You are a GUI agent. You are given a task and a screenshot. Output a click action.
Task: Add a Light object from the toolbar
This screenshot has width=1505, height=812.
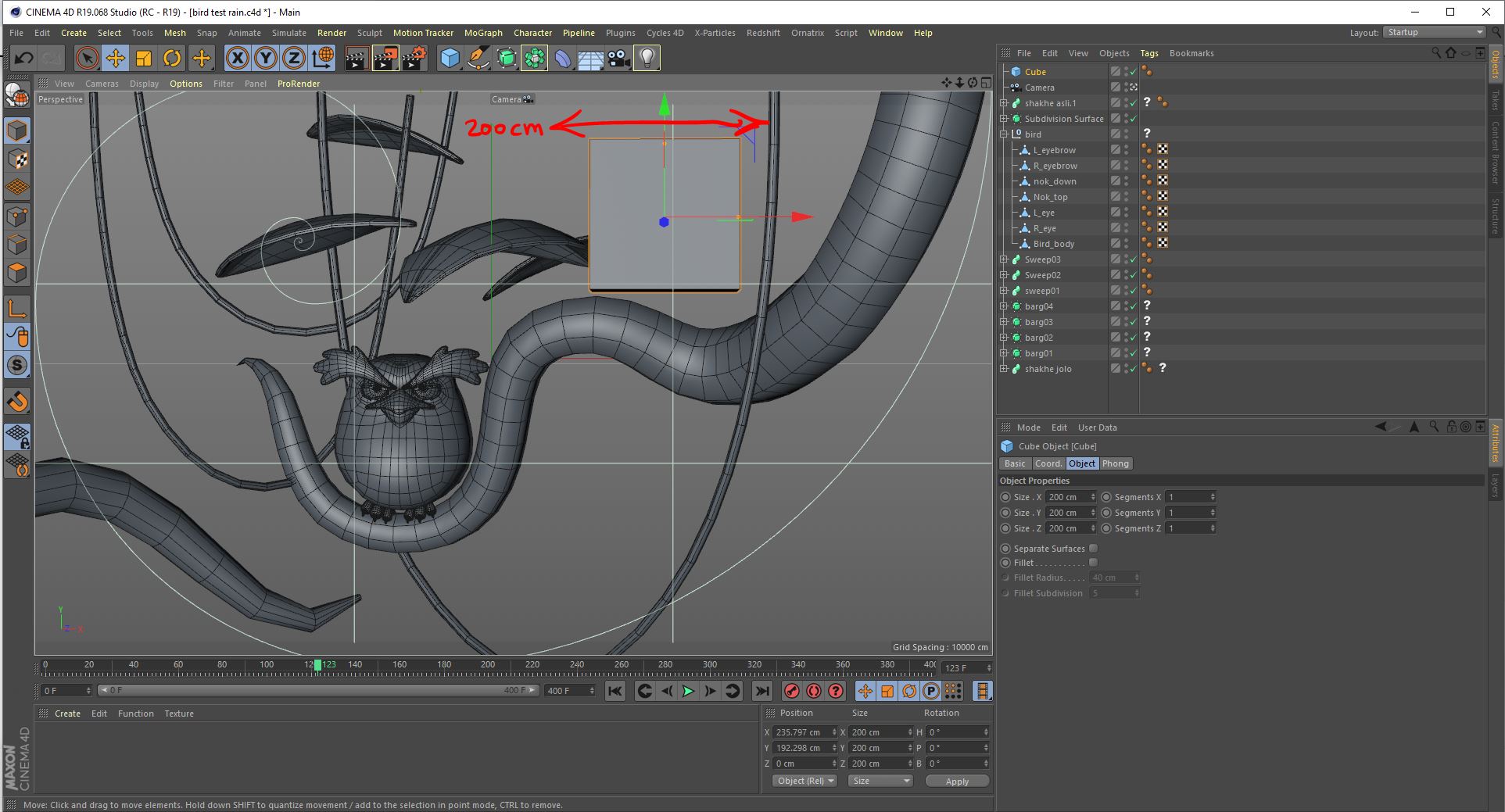[x=647, y=58]
